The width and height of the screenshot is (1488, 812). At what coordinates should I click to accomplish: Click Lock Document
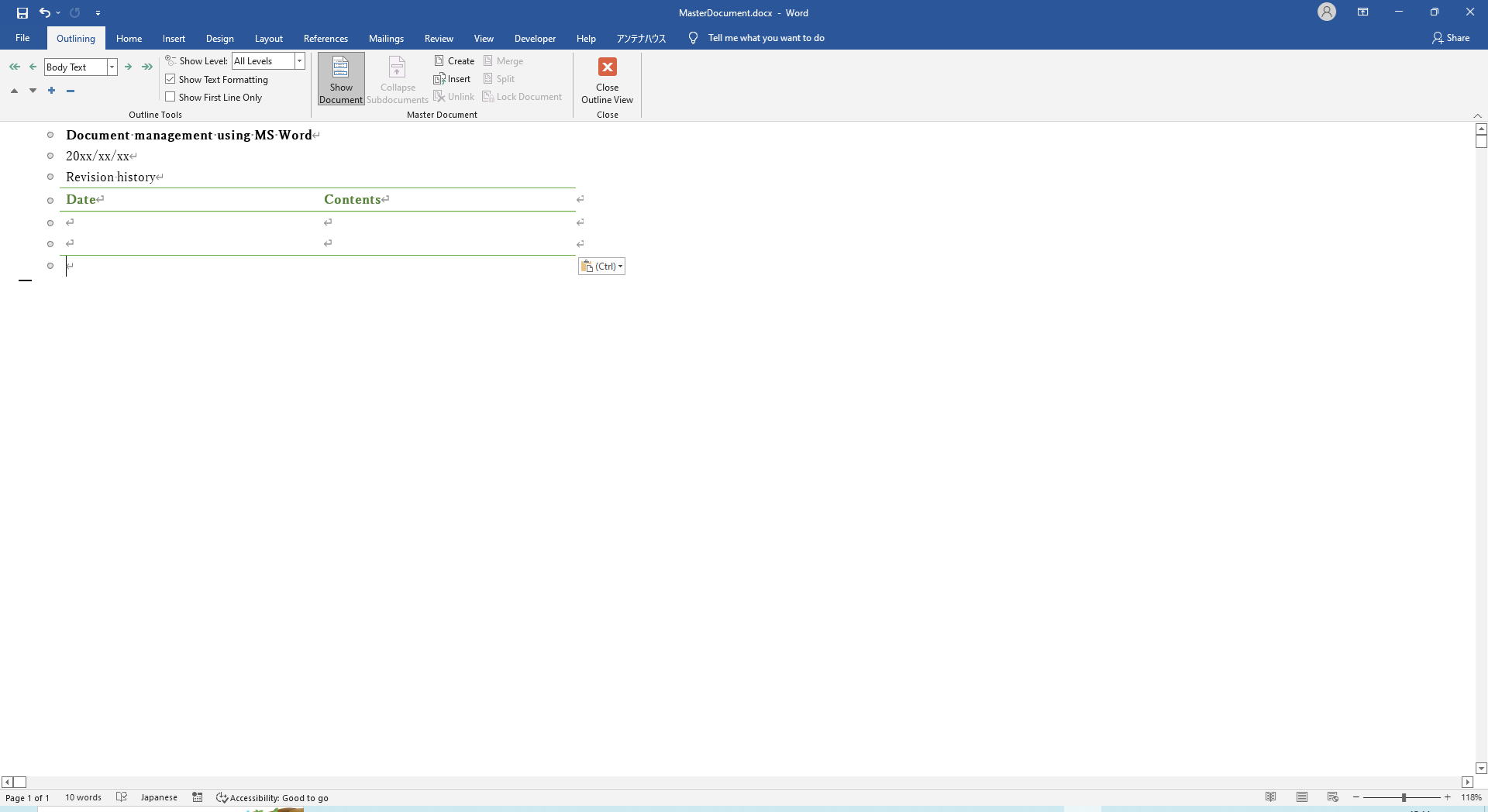click(522, 97)
